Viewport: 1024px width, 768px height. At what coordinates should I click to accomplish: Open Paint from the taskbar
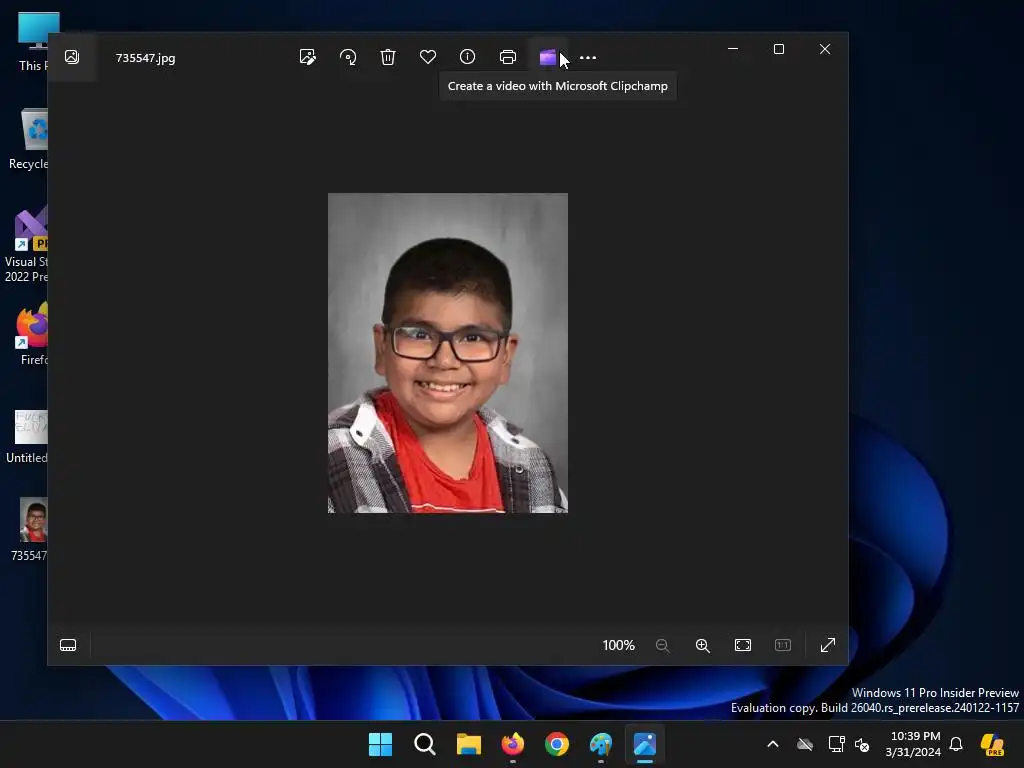pos(601,744)
